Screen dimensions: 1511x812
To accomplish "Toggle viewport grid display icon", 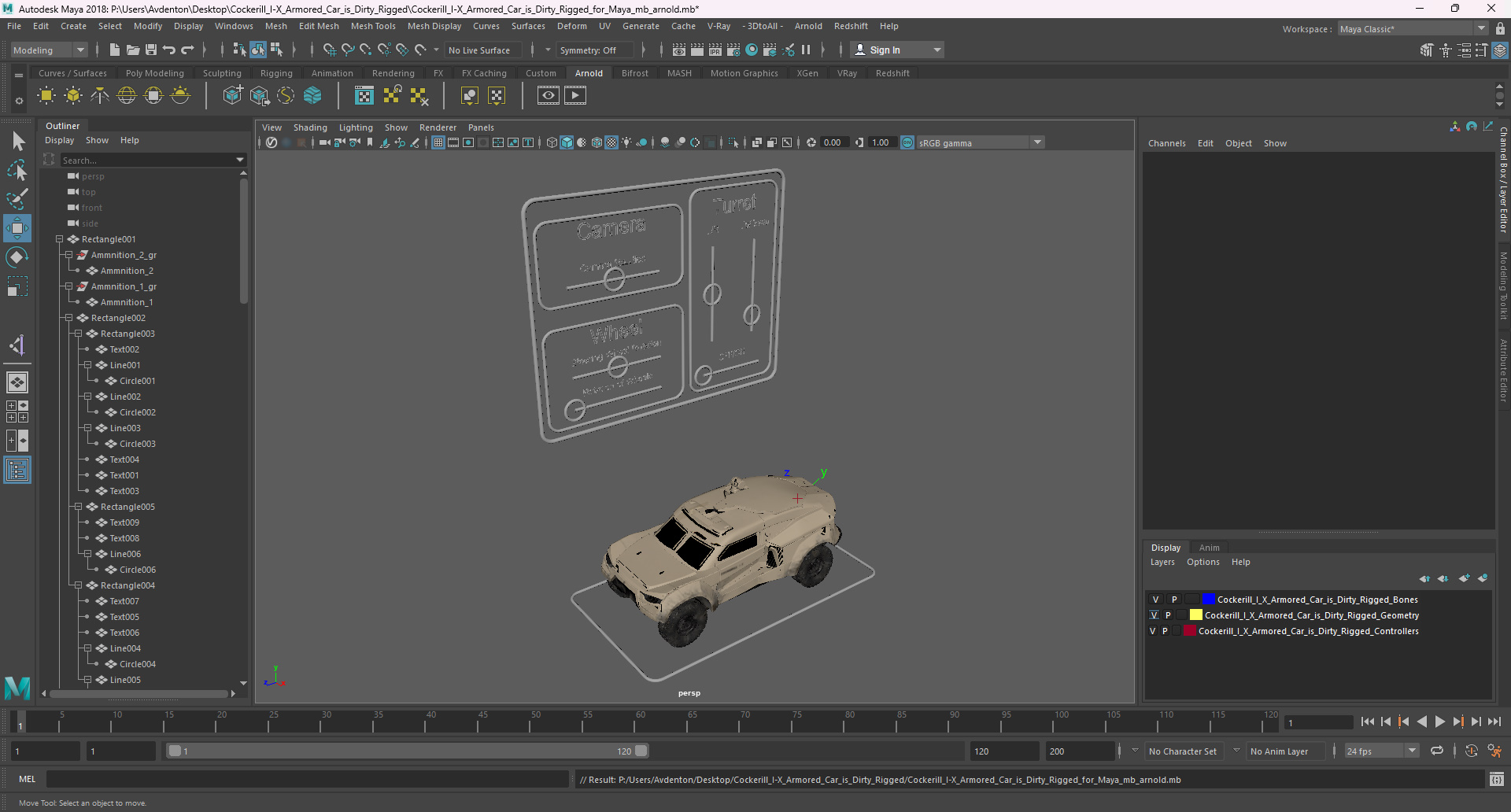I will click(x=438, y=142).
